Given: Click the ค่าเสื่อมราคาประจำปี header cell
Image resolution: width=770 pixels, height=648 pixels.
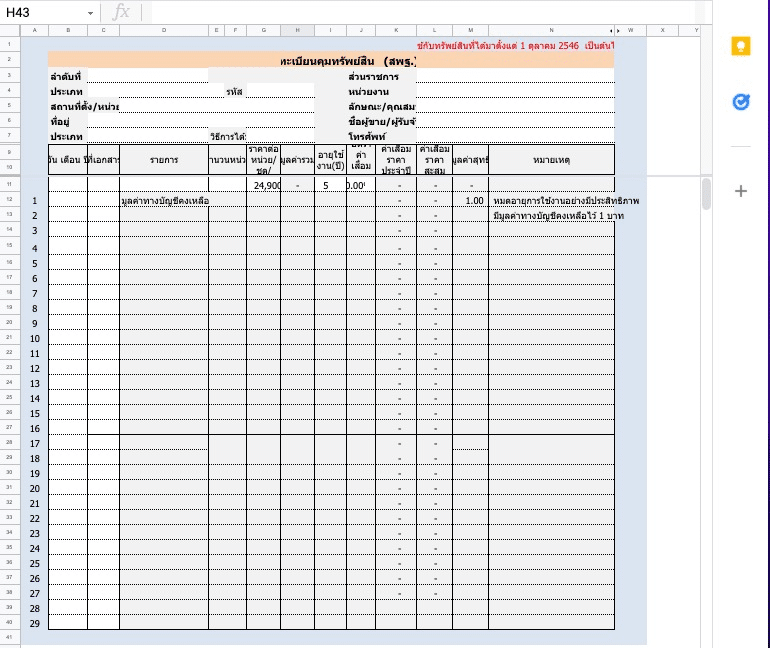Looking at the screenshot, I should click(396, 160).
